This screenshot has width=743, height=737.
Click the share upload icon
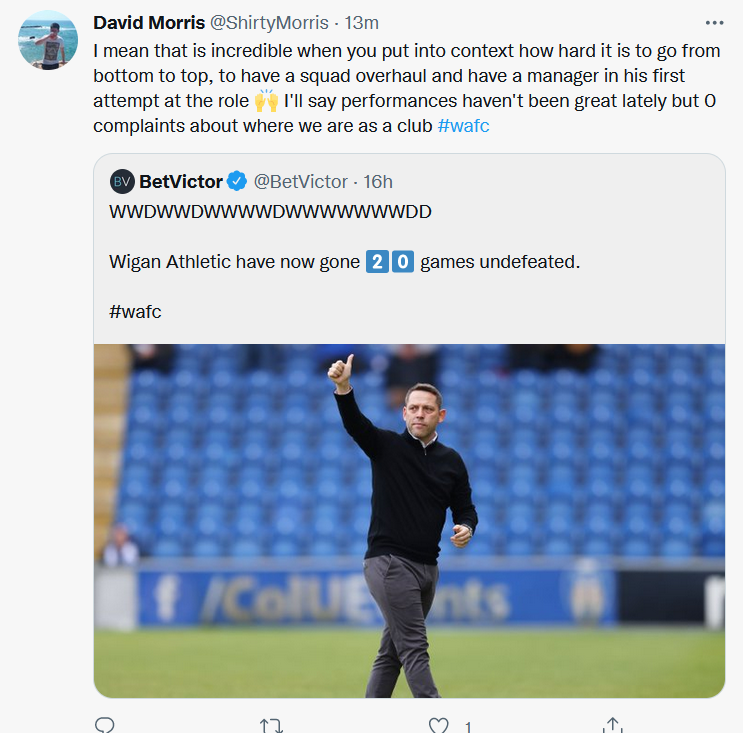[x=613, y=726]
